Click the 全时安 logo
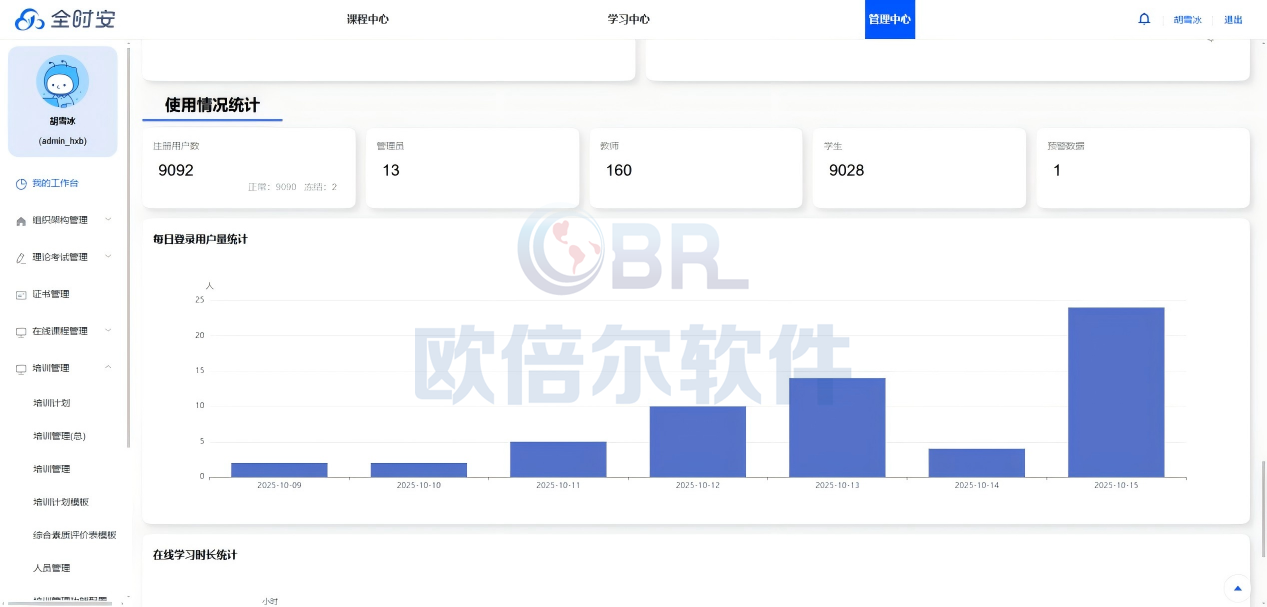This screenshot has width=1267, height=607. [x=65, y=19]
